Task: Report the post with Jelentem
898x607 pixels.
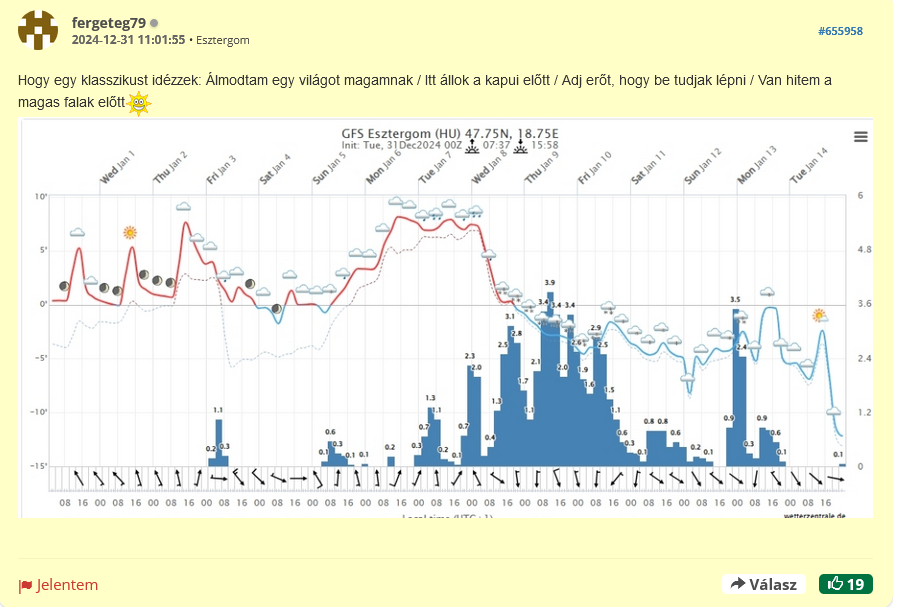Action: (x=59, y=585)
